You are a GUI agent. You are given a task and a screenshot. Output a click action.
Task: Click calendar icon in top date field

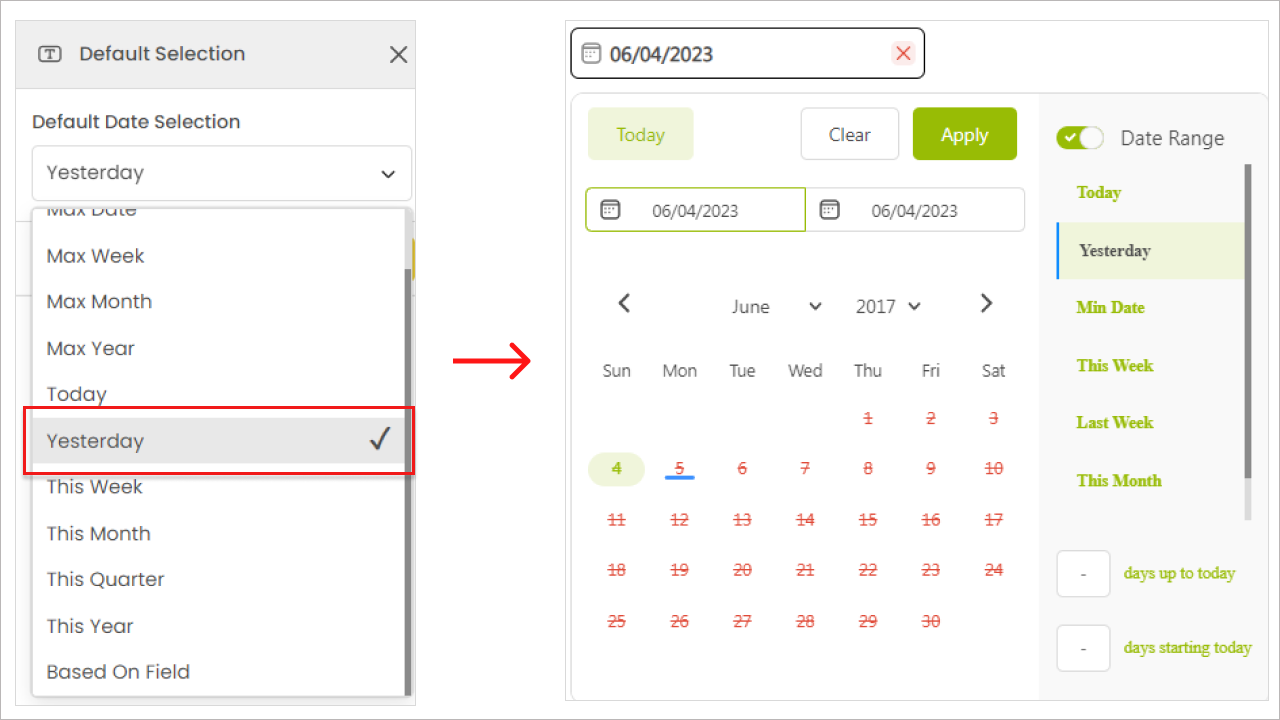pos(591,54)
